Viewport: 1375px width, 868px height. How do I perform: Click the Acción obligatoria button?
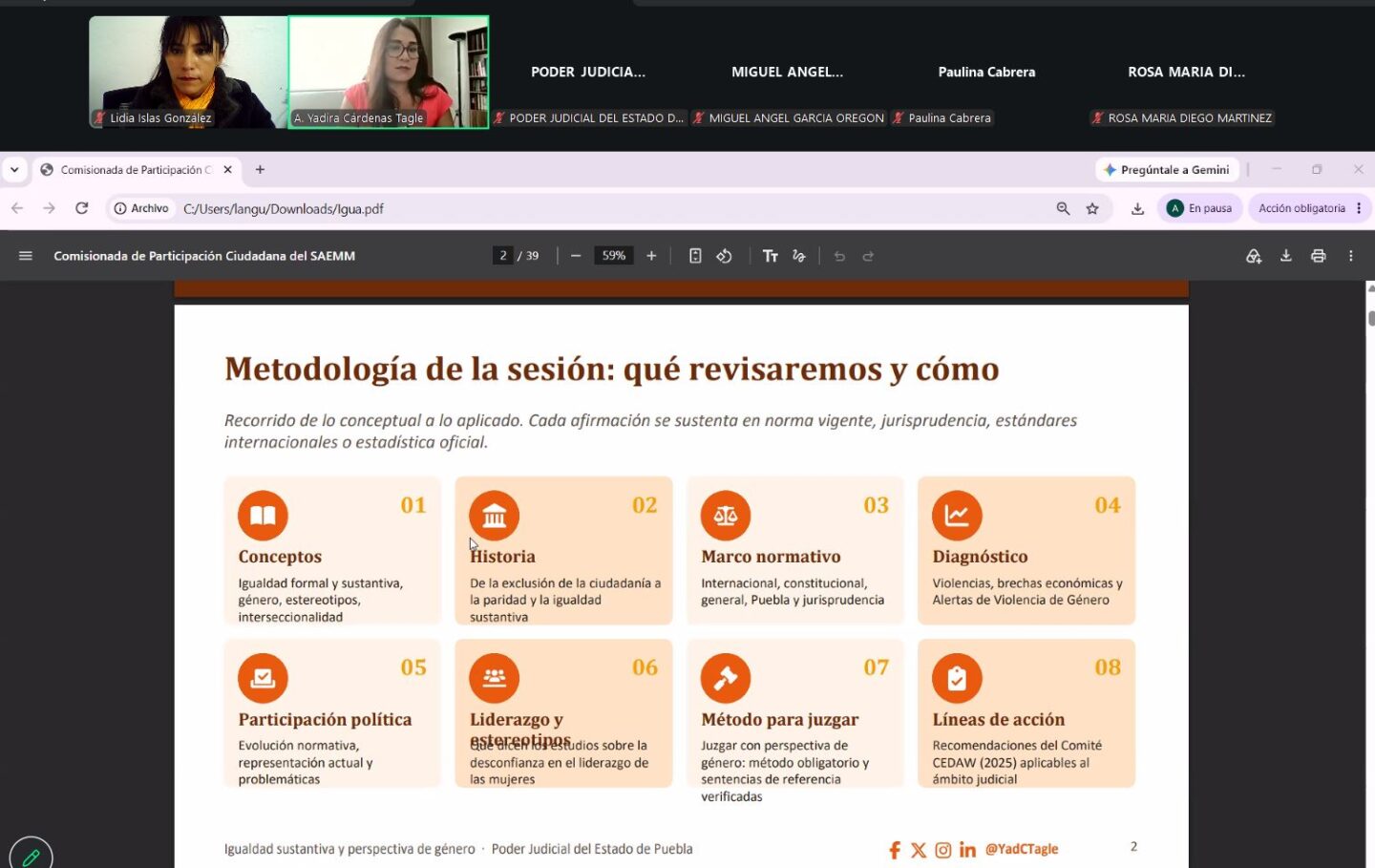pos(1310,208)
